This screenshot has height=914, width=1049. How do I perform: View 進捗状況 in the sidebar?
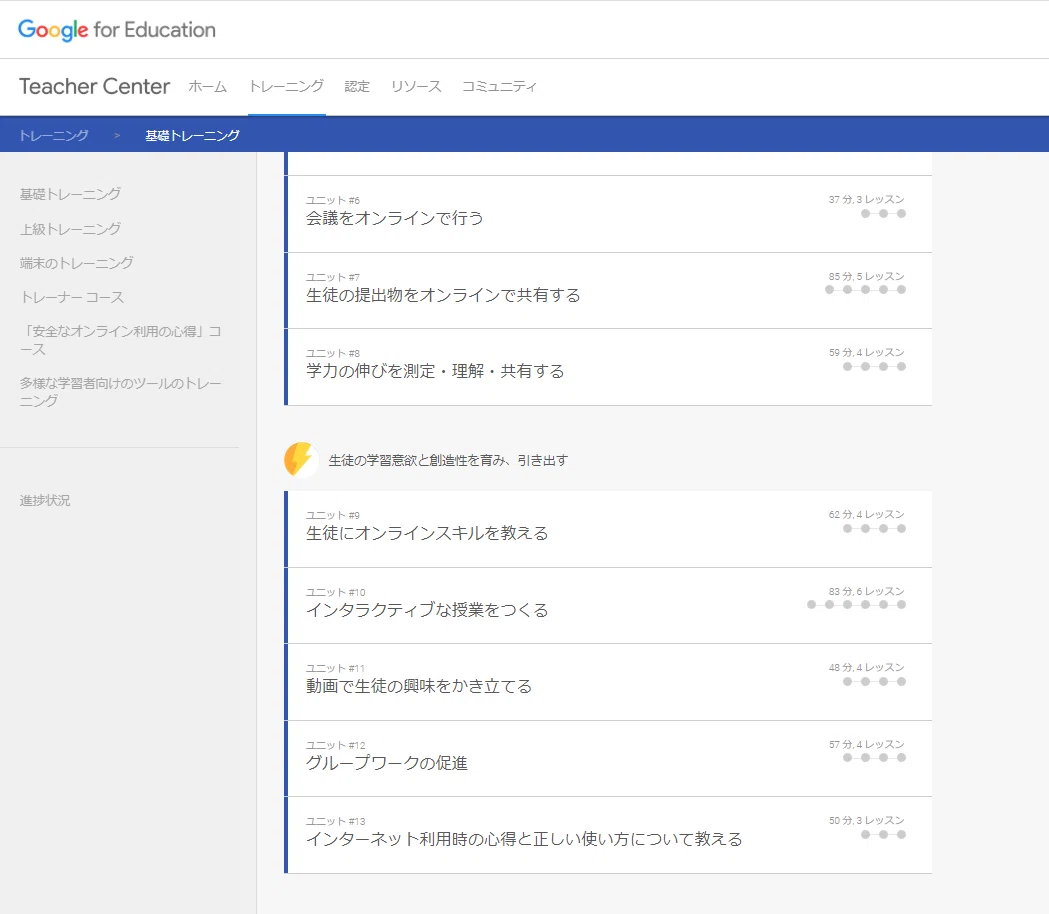pyautogui.click(x=45, y=500)
